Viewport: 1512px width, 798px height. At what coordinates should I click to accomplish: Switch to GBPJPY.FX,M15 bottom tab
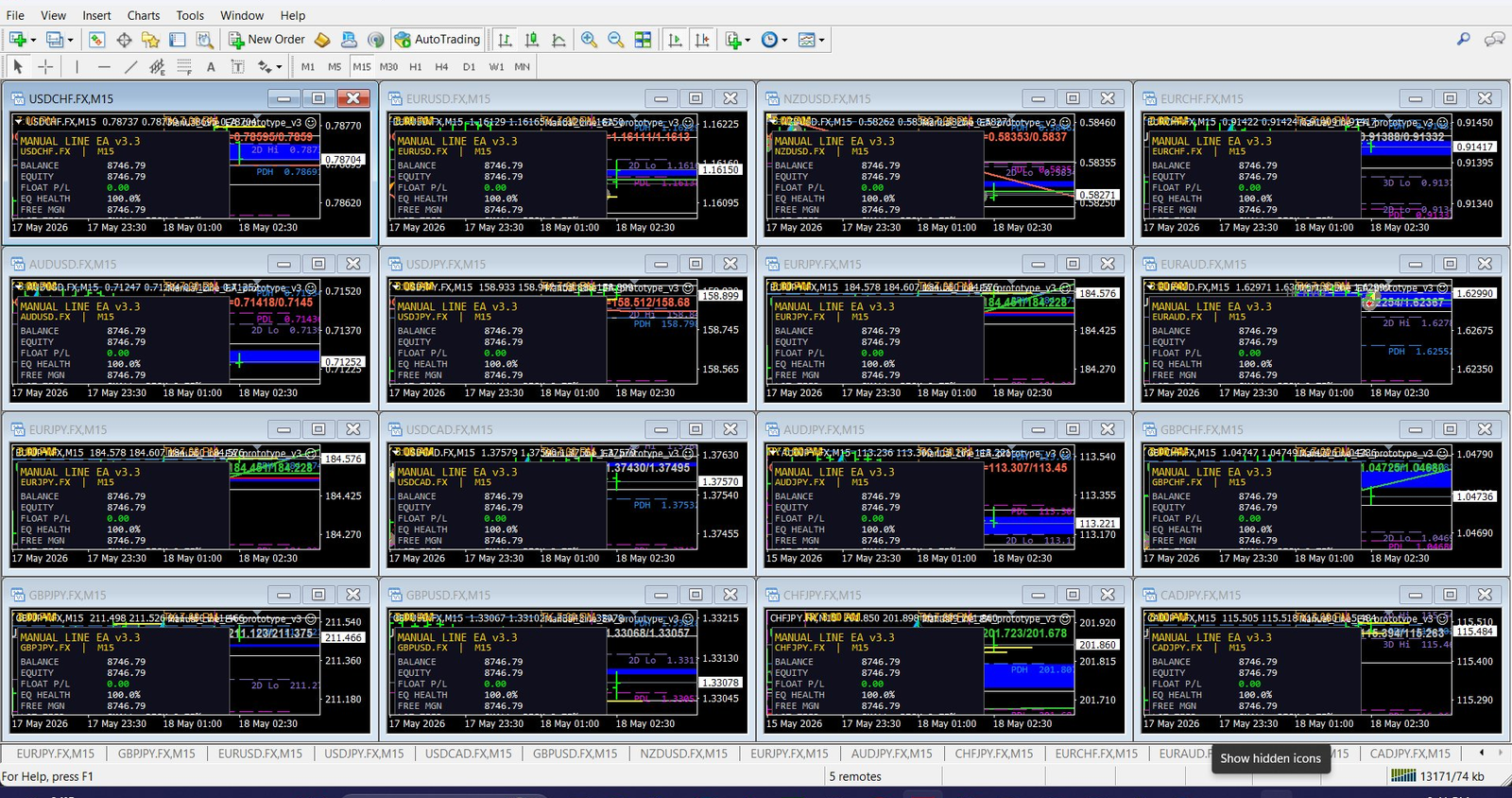pos(157,754)
